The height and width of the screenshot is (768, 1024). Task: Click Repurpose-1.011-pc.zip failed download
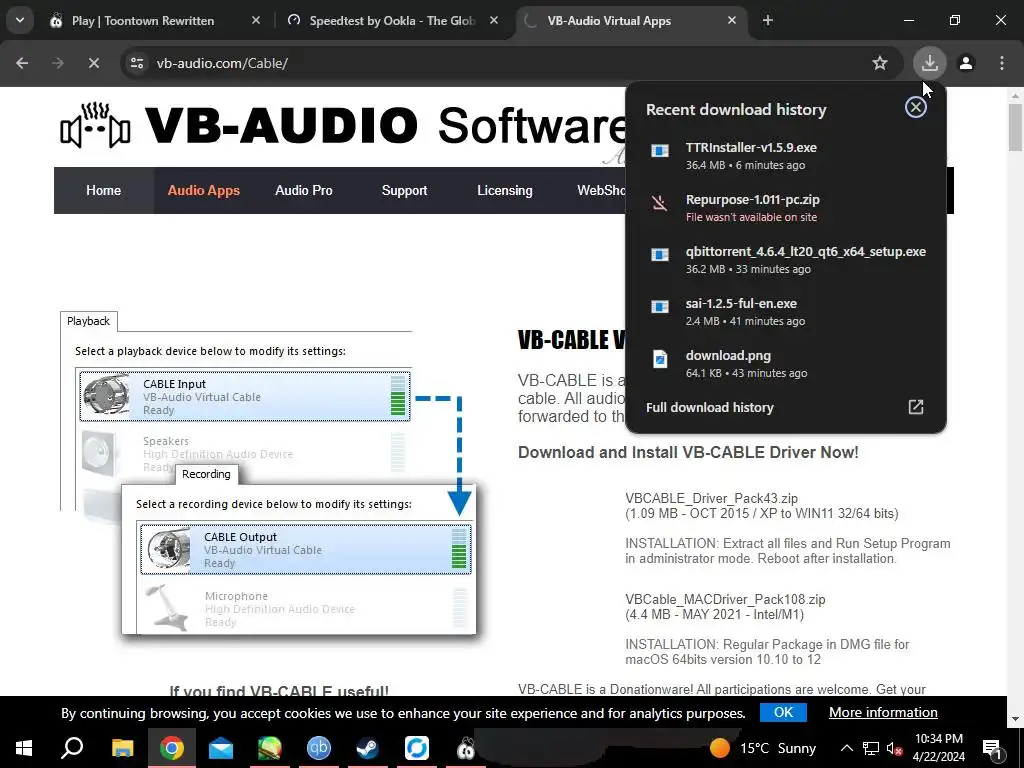coord(786,208)
